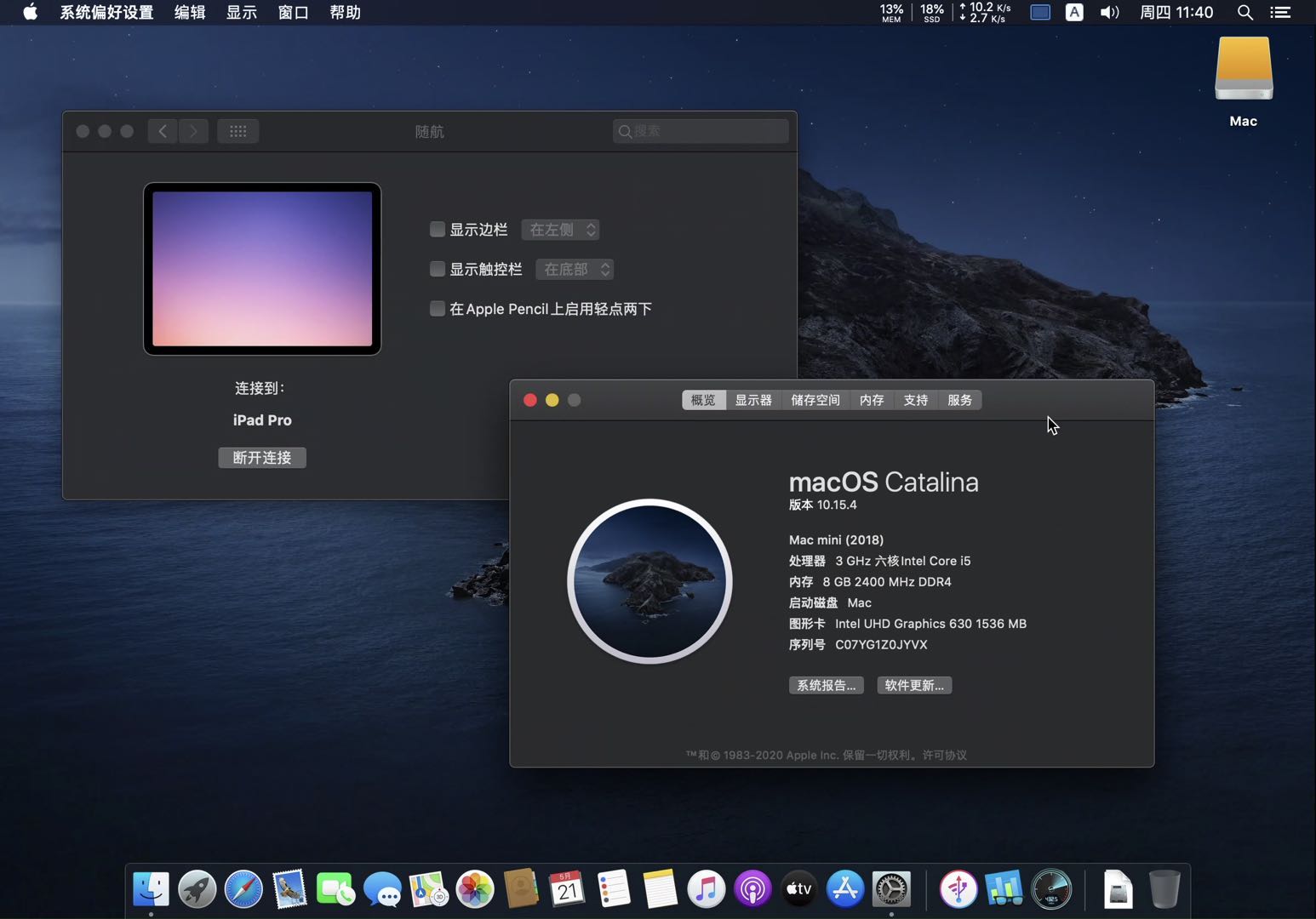
Task: Open Music app in the Dock
Action: click(x=707, y=889)
